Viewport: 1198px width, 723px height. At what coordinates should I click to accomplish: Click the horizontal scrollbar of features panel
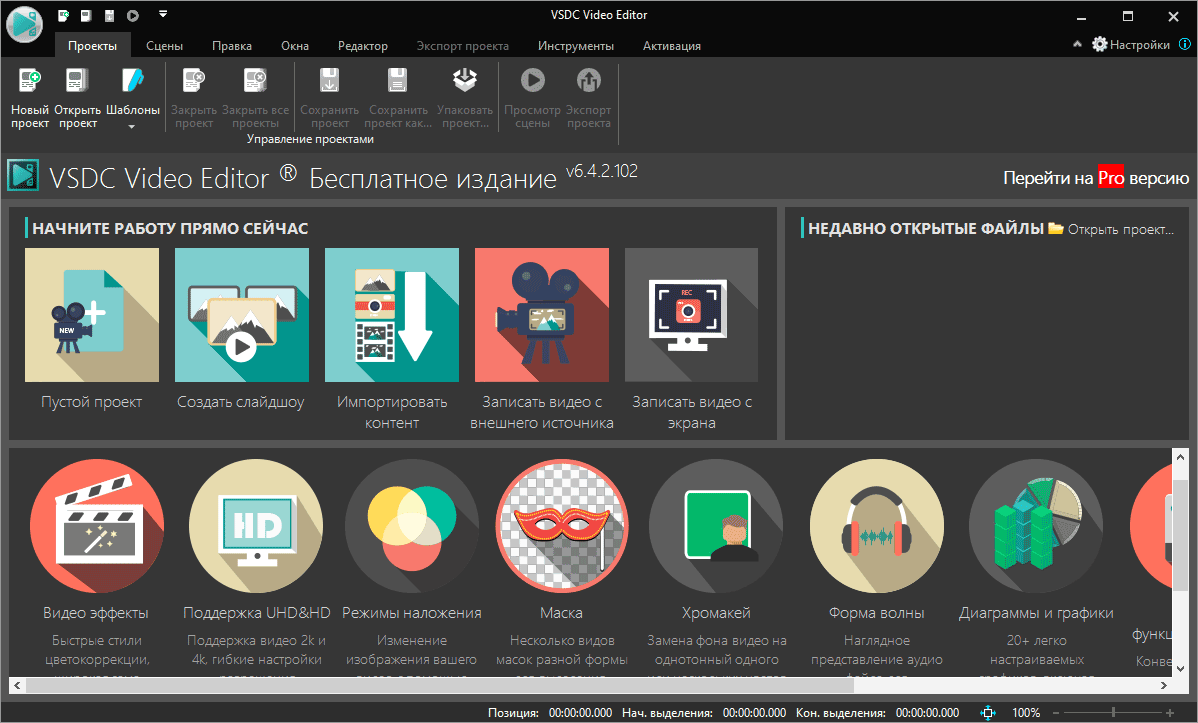tap(440, 686)
